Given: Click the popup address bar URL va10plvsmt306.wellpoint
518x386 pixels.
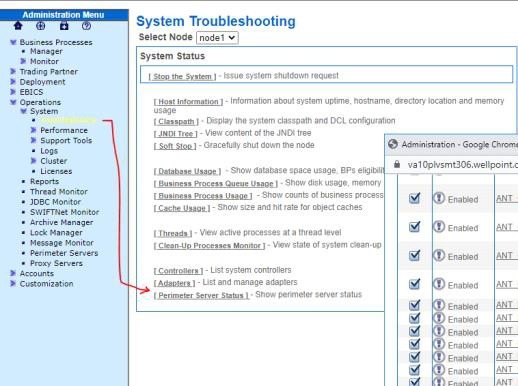Looking at the screenshot, I should coord(462,164).
